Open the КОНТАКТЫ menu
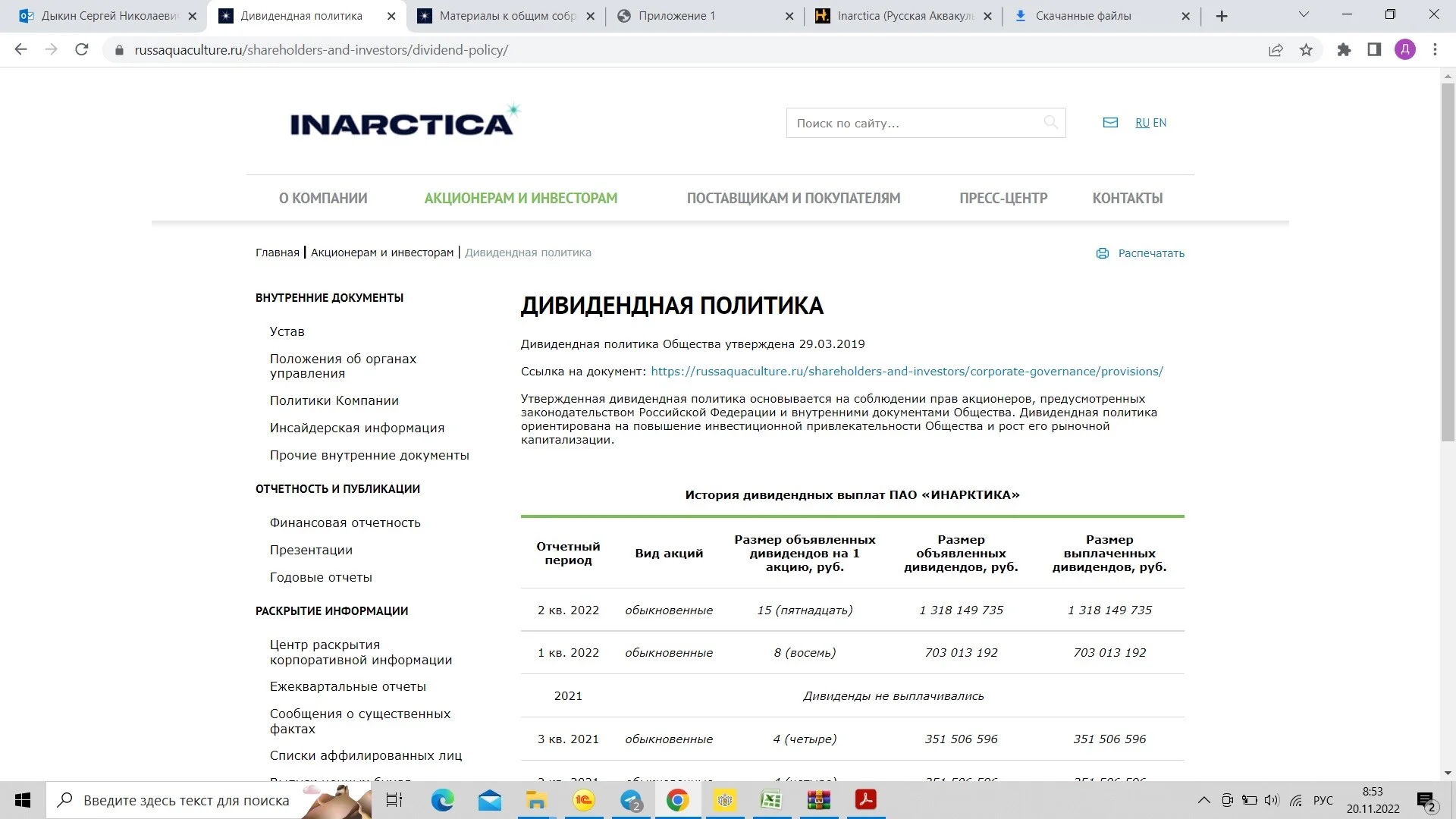This screenshot has height=819, width=1456. (x=1128, y=198)
